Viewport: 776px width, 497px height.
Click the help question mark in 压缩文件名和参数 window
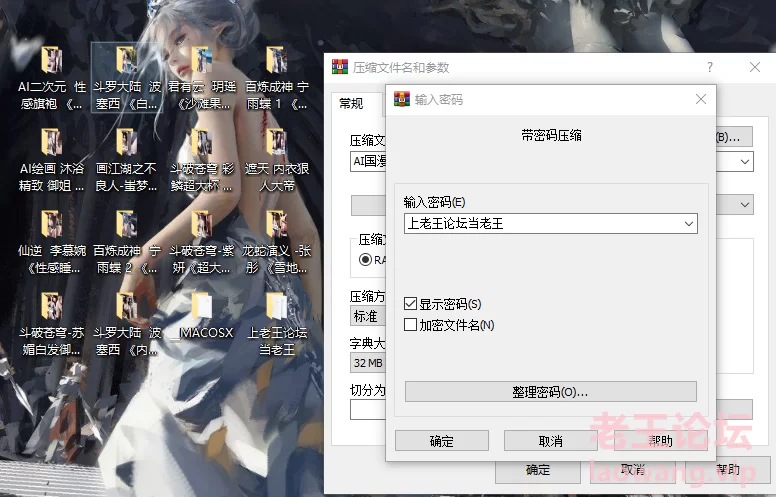(710, 67)
